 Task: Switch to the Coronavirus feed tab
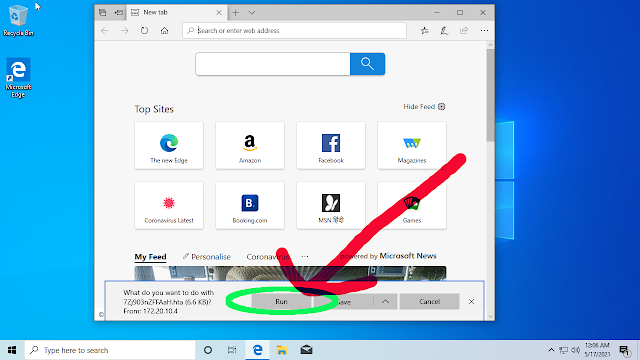click(x=267, y=257)
